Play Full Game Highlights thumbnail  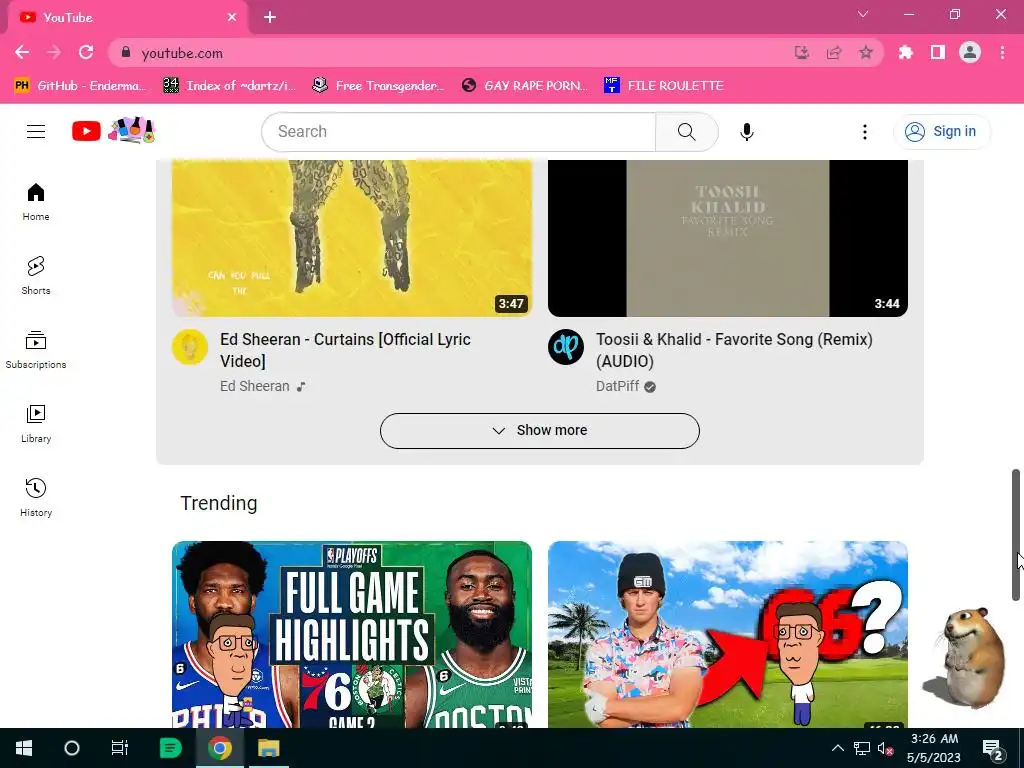tap(351, 634)
